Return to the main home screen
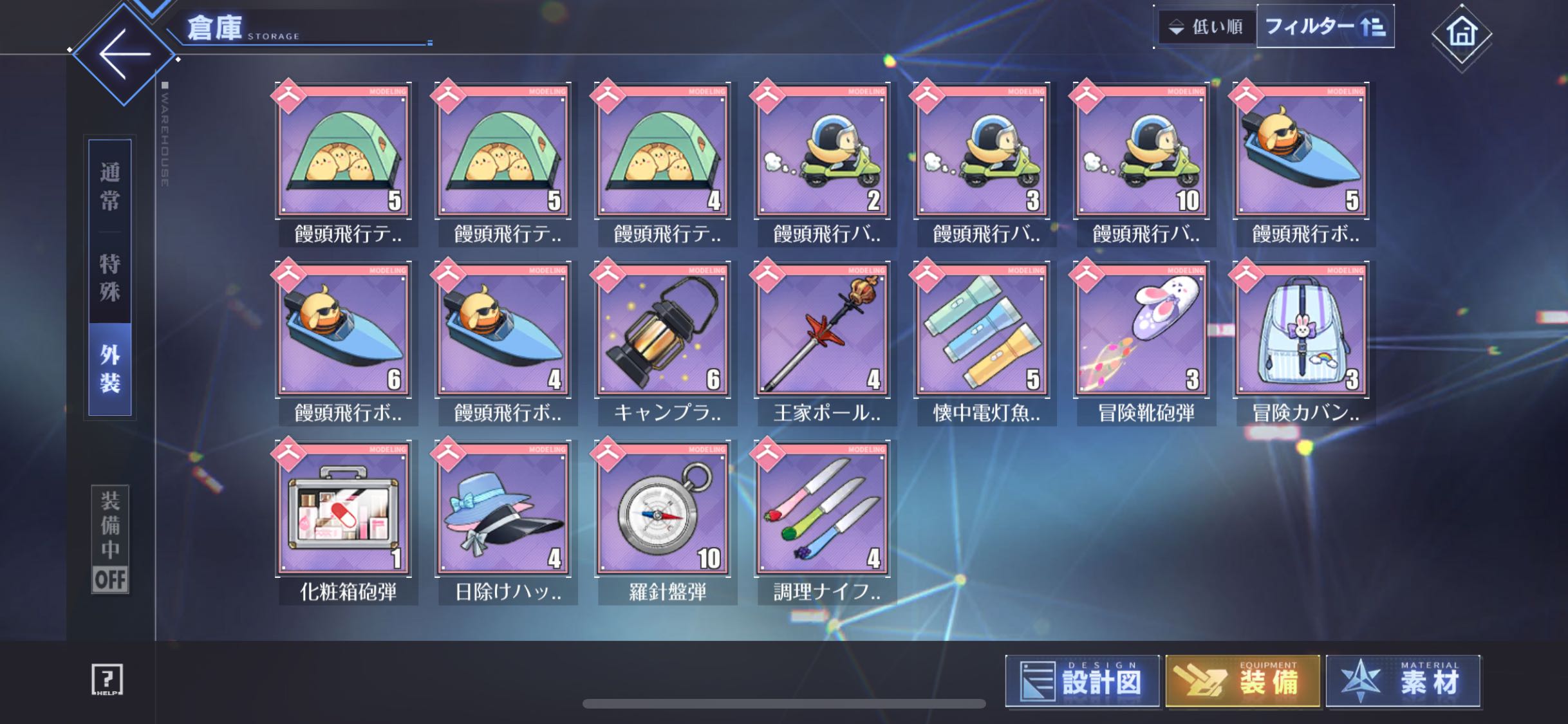Image resolution: width=1568 pixels, height=724 pixels. pyautogui.click(x=1462, y=33)
